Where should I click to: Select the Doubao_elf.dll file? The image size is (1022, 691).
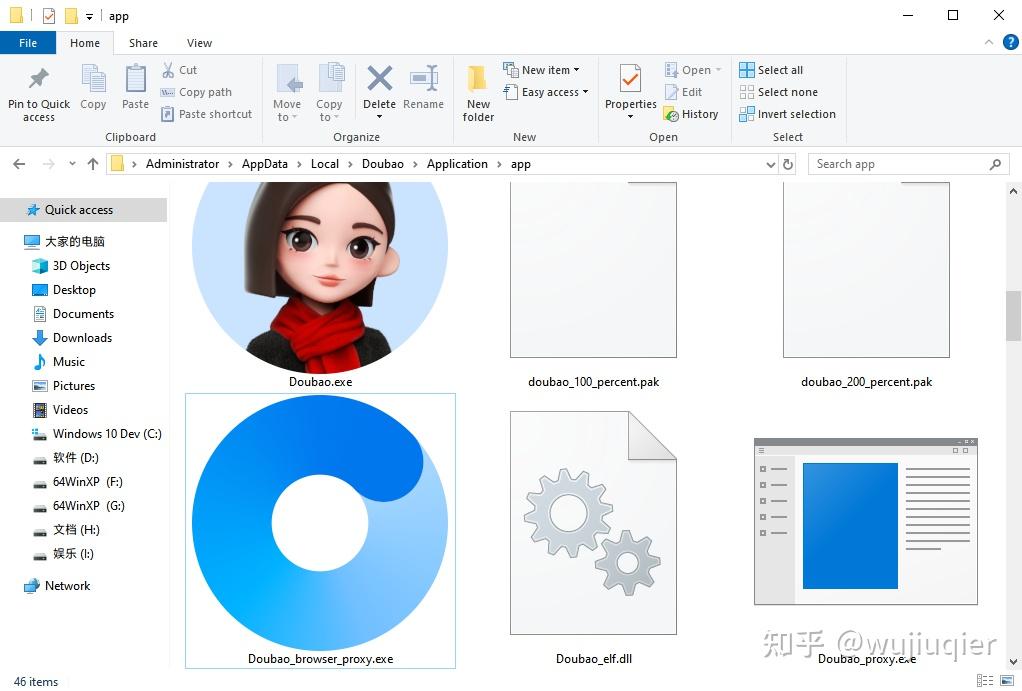tap(593, 538)
